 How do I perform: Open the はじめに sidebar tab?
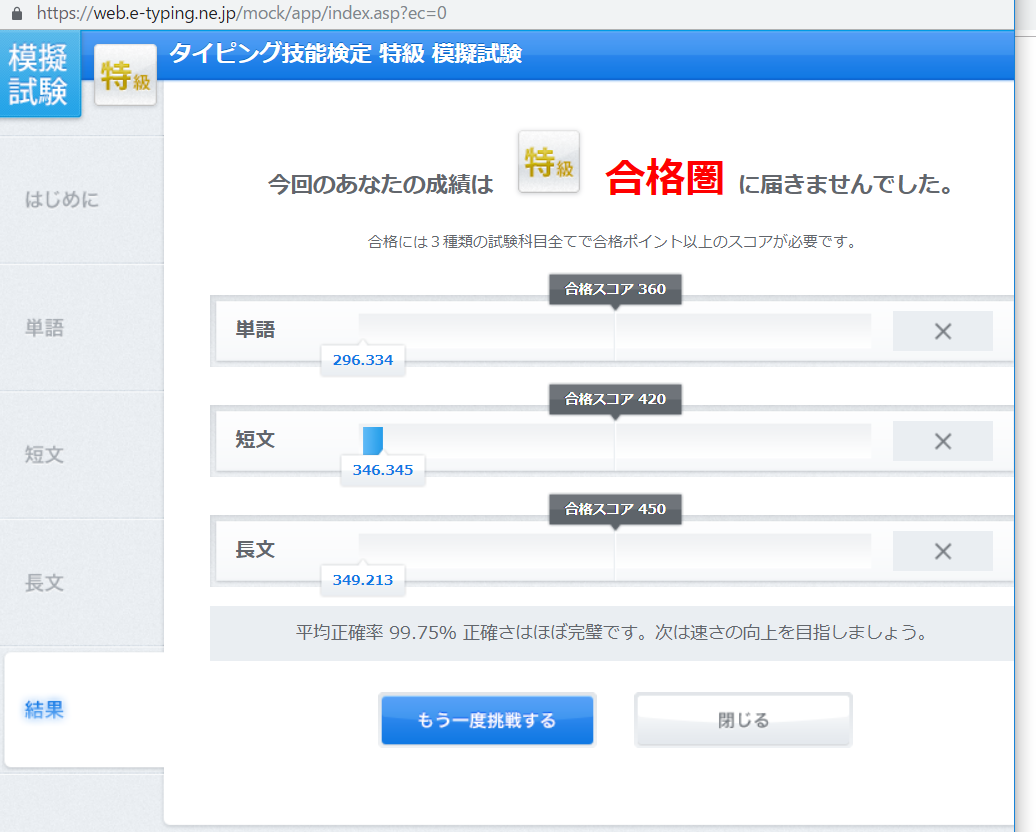62,199
